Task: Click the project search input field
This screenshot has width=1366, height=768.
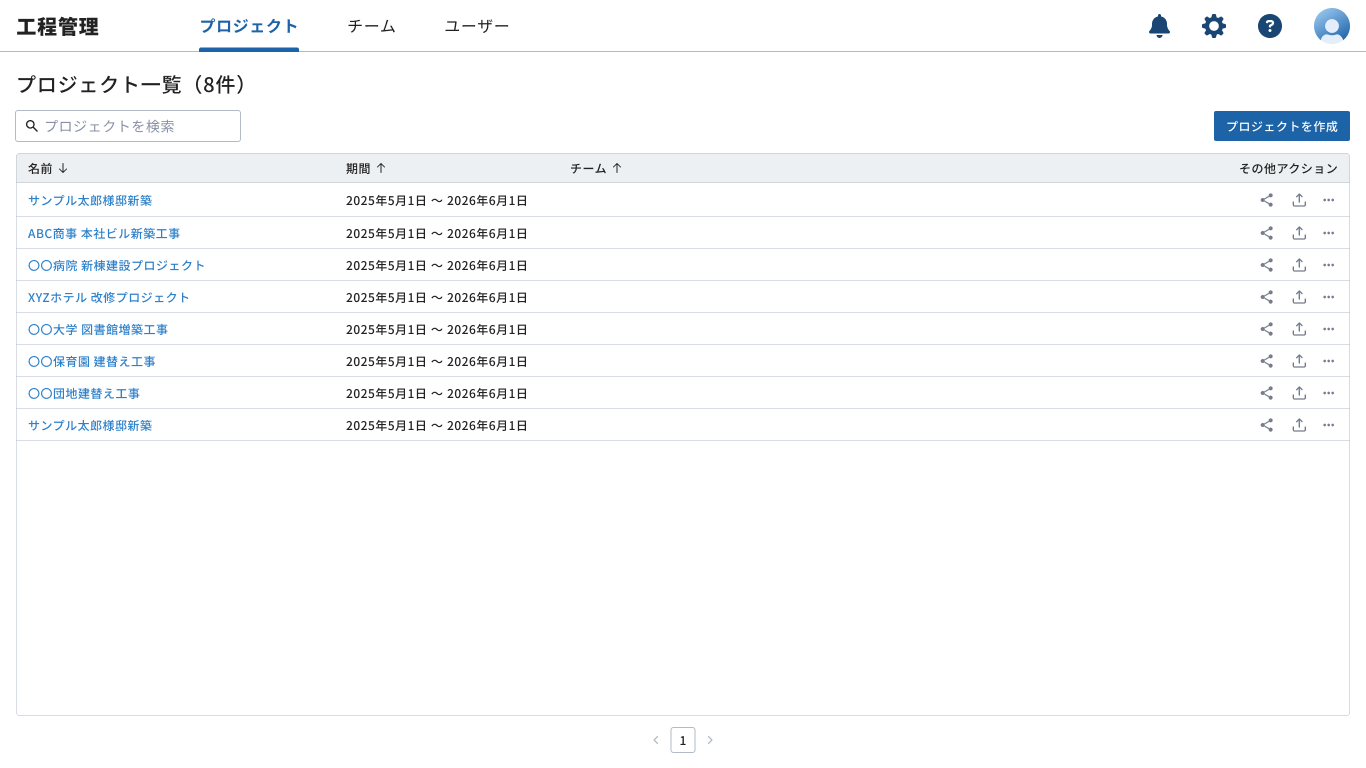Action: click(x=127, y=126)
